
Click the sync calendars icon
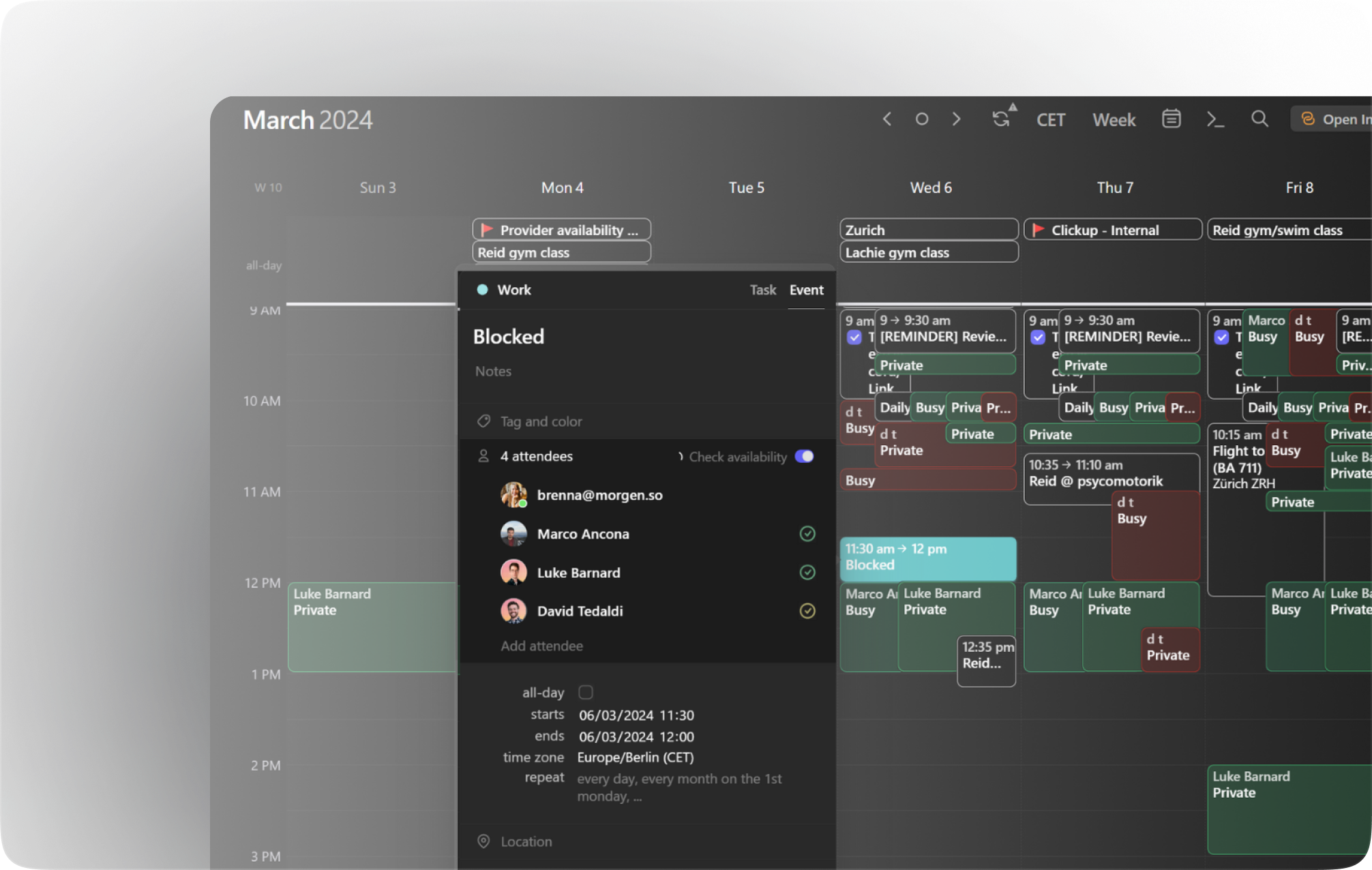click(1001, 119)
